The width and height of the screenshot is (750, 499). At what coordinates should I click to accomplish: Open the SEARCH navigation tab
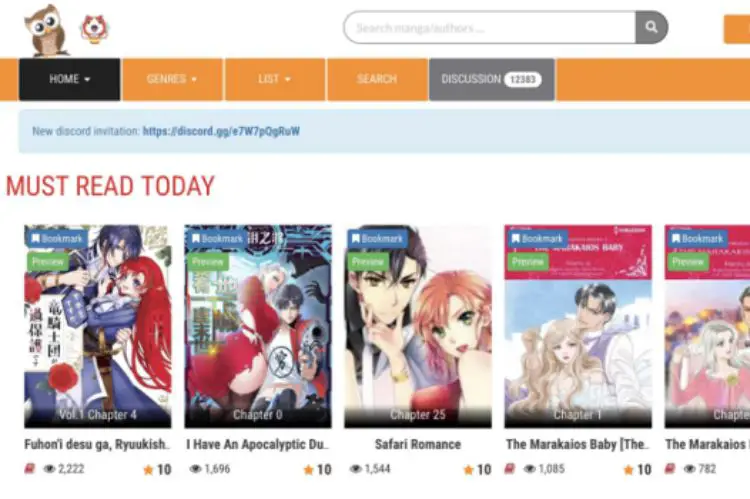pyautogui.click(x=377, y=79)
